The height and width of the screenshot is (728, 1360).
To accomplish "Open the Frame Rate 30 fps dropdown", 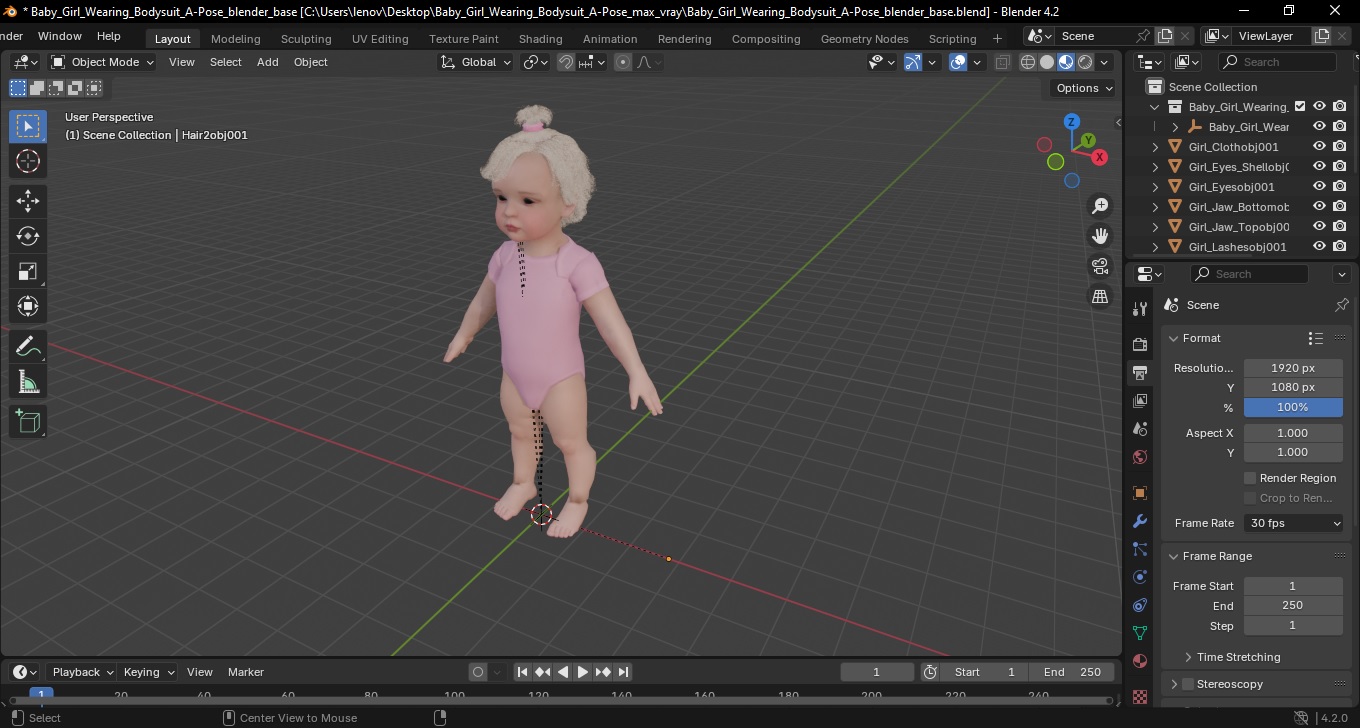I will pyautogui.click(x=1294, y=523).
